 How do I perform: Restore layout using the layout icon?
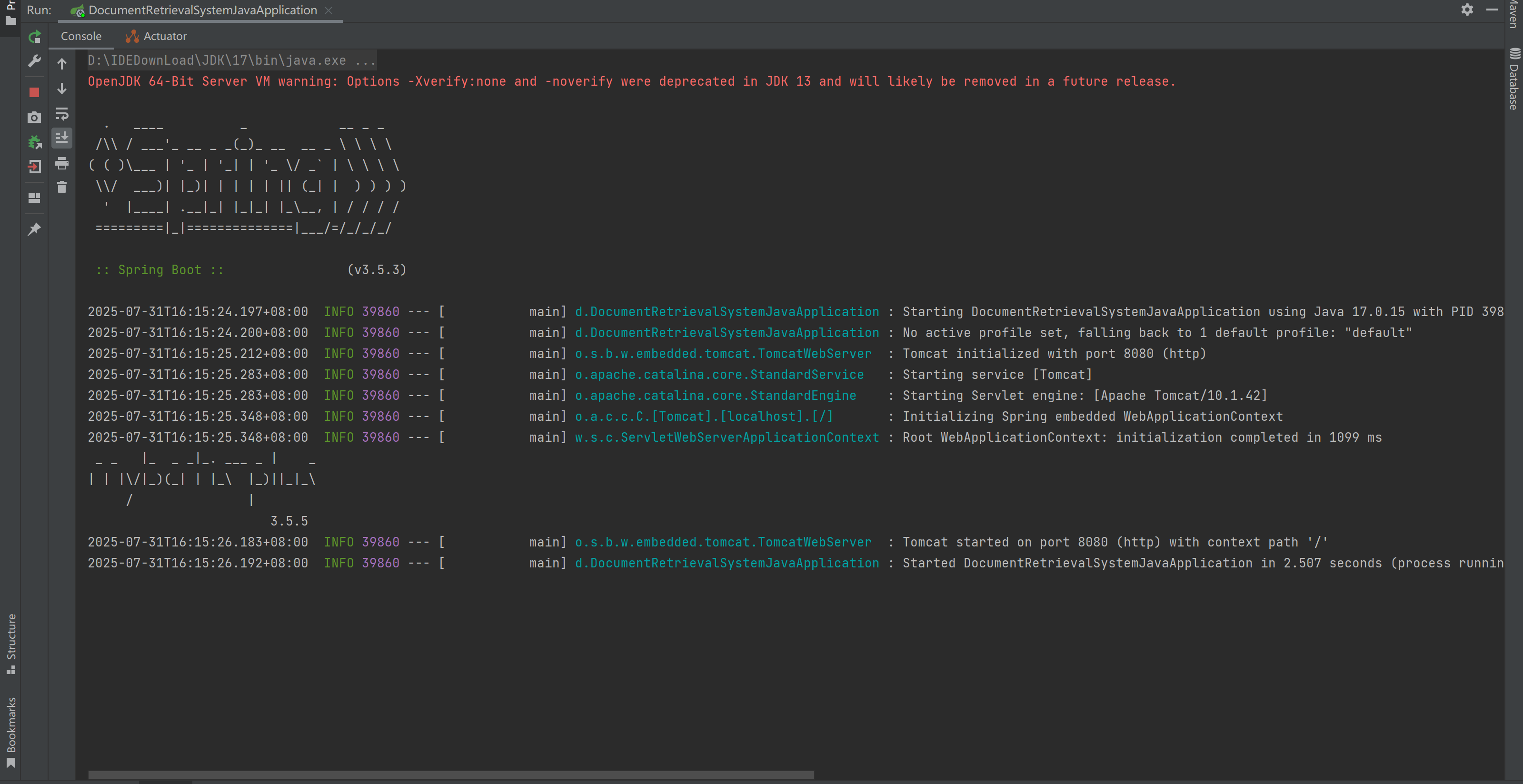[x=34, y=198]
